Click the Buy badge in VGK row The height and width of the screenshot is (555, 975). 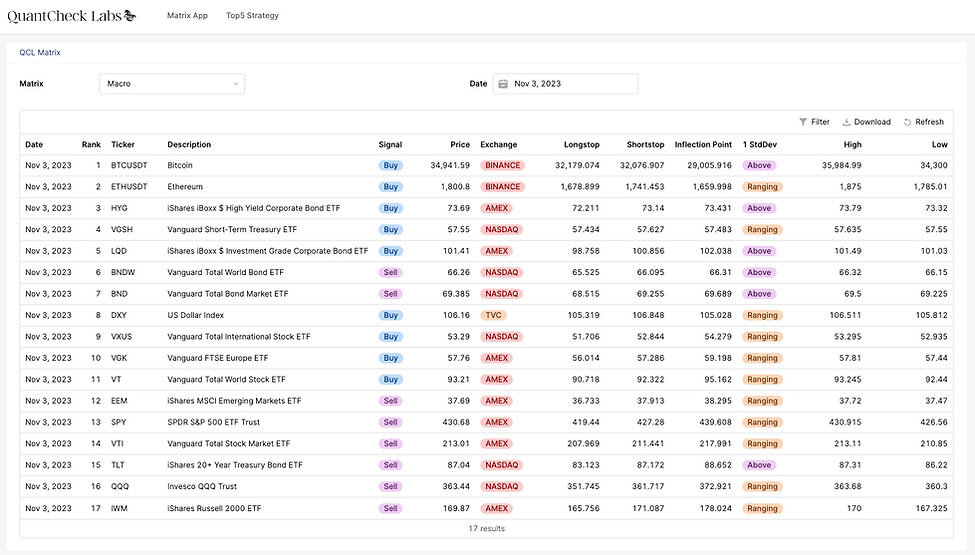(390, 358)
